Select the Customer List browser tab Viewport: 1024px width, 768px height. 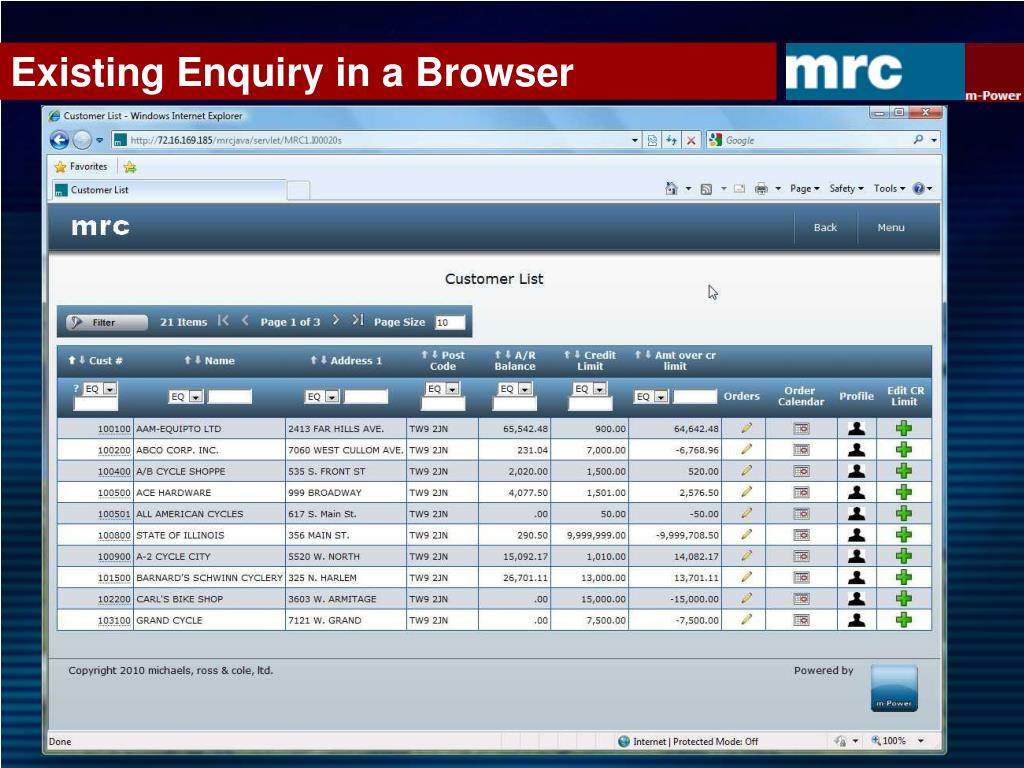[x=168, y=190]
